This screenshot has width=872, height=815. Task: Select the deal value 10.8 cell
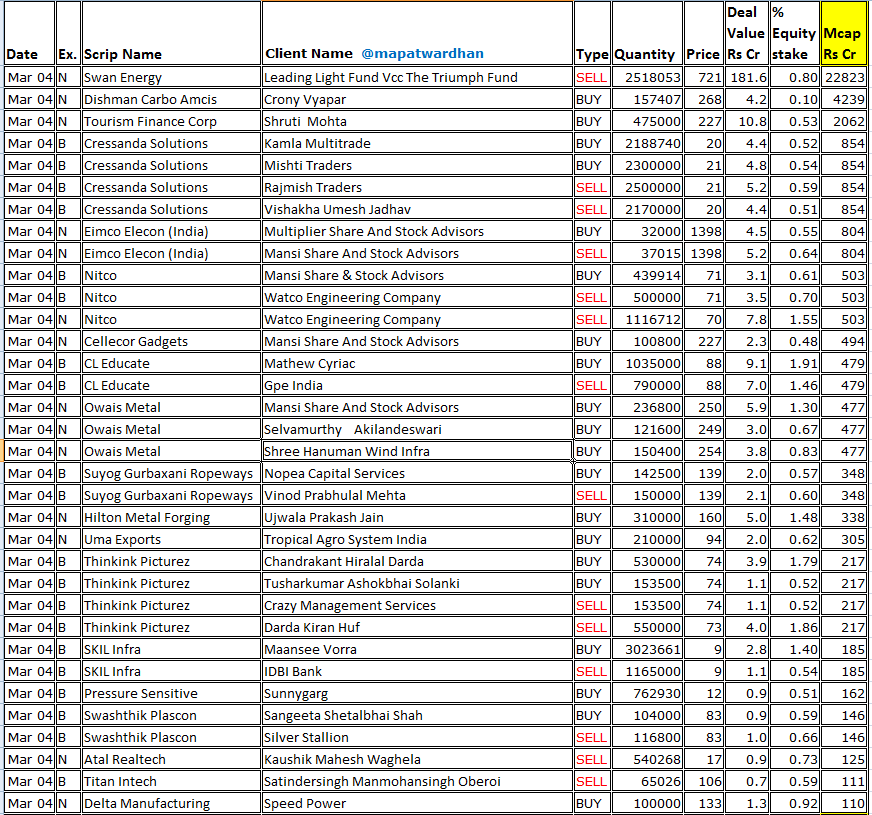746,121
